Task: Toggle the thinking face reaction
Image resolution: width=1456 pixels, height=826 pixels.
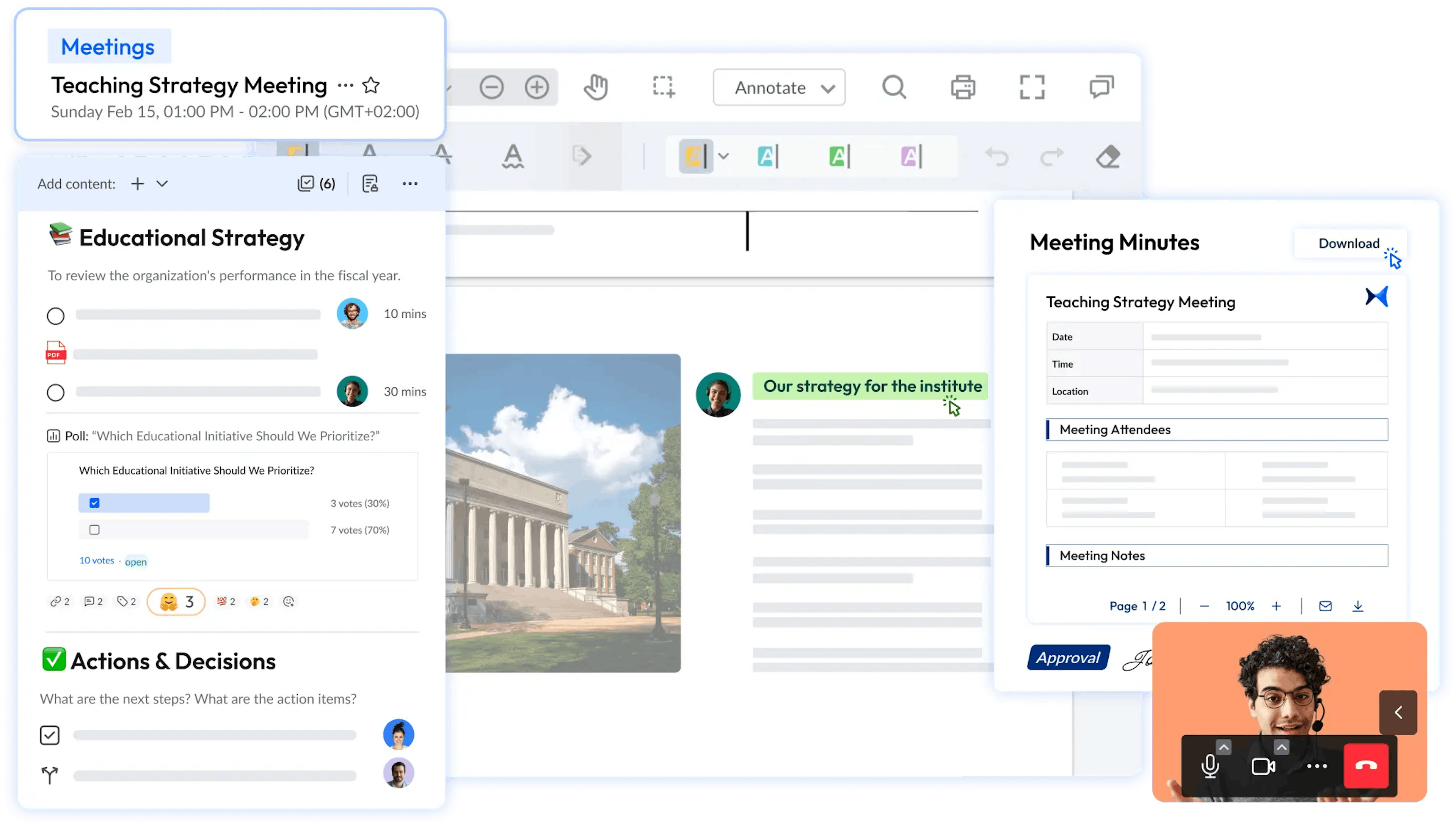Action: [x=259, y=601]
